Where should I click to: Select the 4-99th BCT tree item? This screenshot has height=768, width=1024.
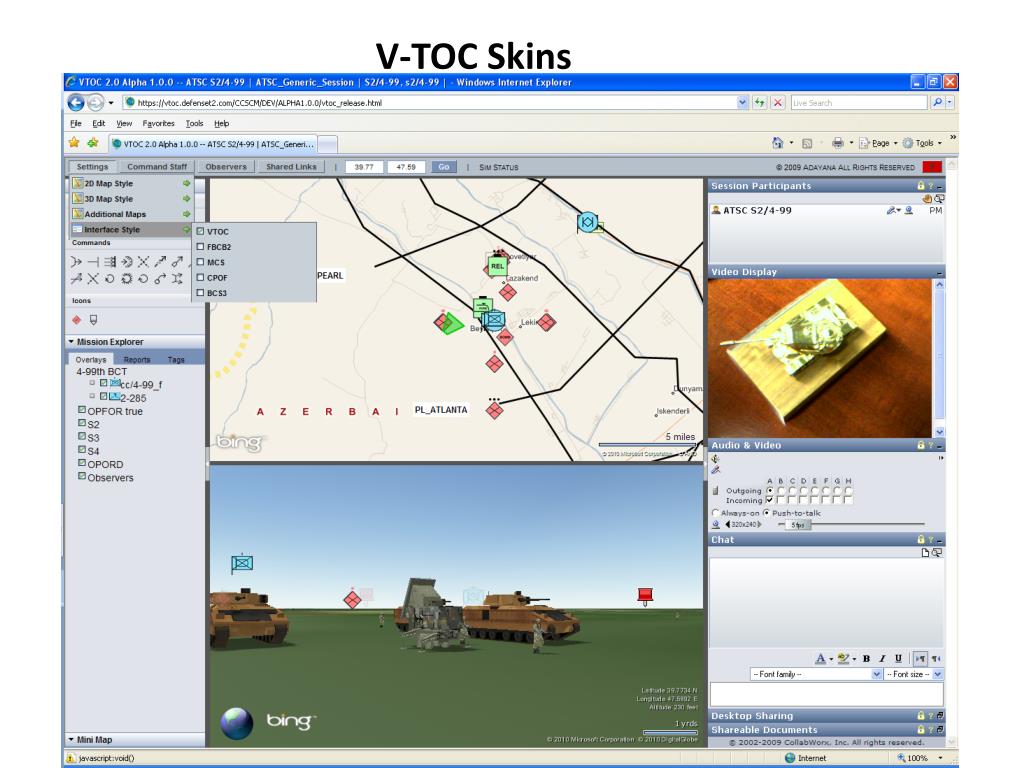click(101, 372)
